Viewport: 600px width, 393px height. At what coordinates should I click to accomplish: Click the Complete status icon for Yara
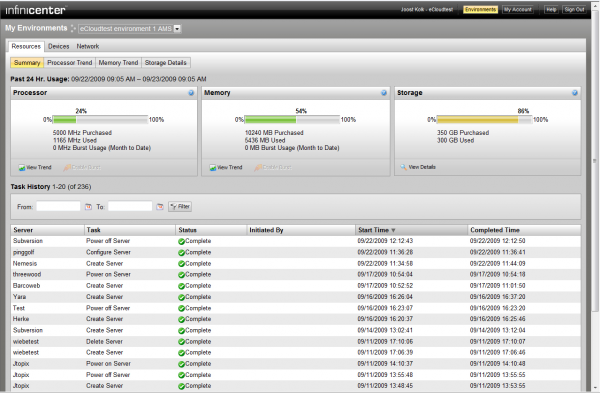click(x=181, y=297)
